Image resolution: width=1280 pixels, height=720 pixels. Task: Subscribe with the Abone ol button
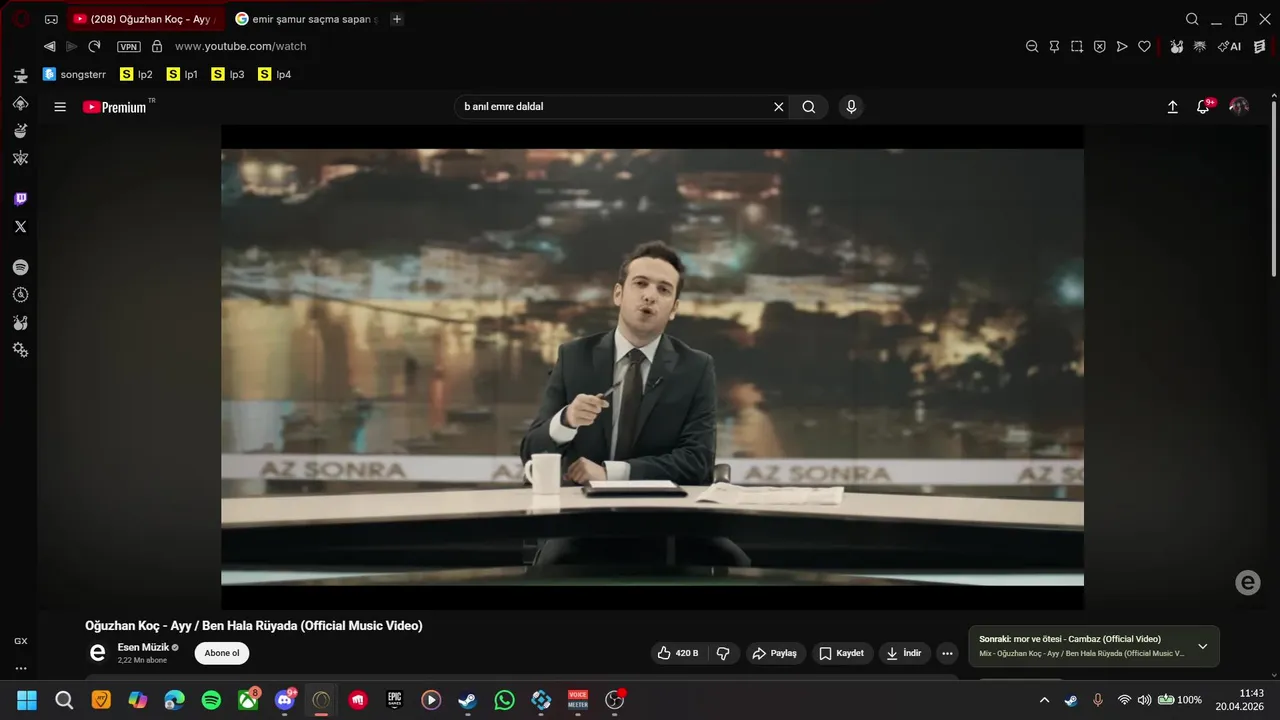(222, 653)
